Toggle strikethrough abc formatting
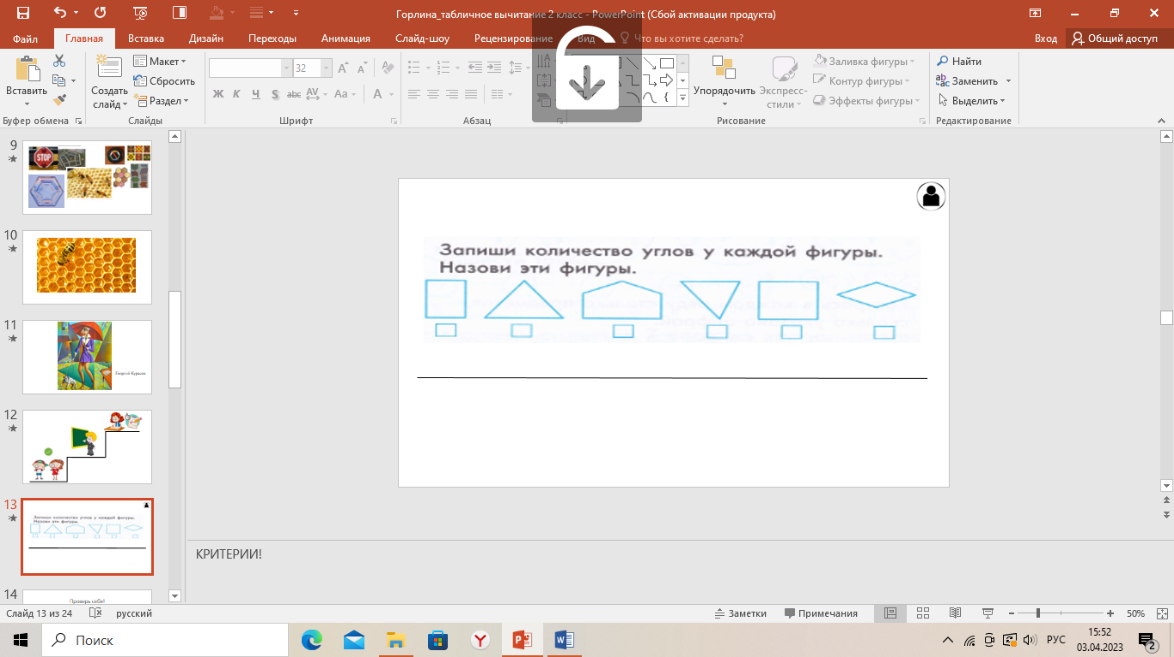This screenshot has height=657, width=1174. pos(294,94)
